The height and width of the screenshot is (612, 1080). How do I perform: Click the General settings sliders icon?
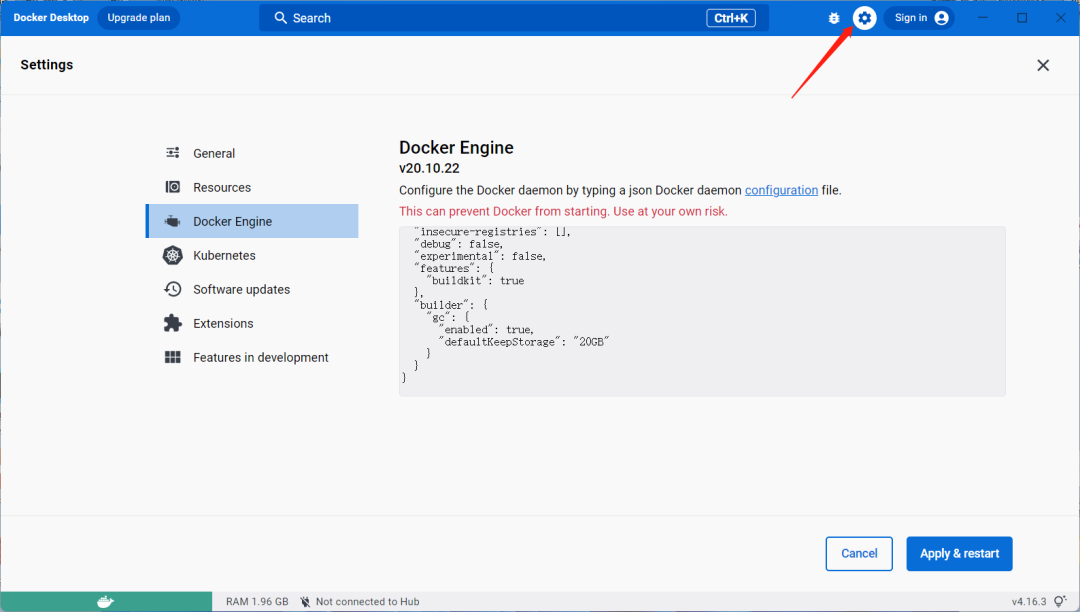pos(172,153)
